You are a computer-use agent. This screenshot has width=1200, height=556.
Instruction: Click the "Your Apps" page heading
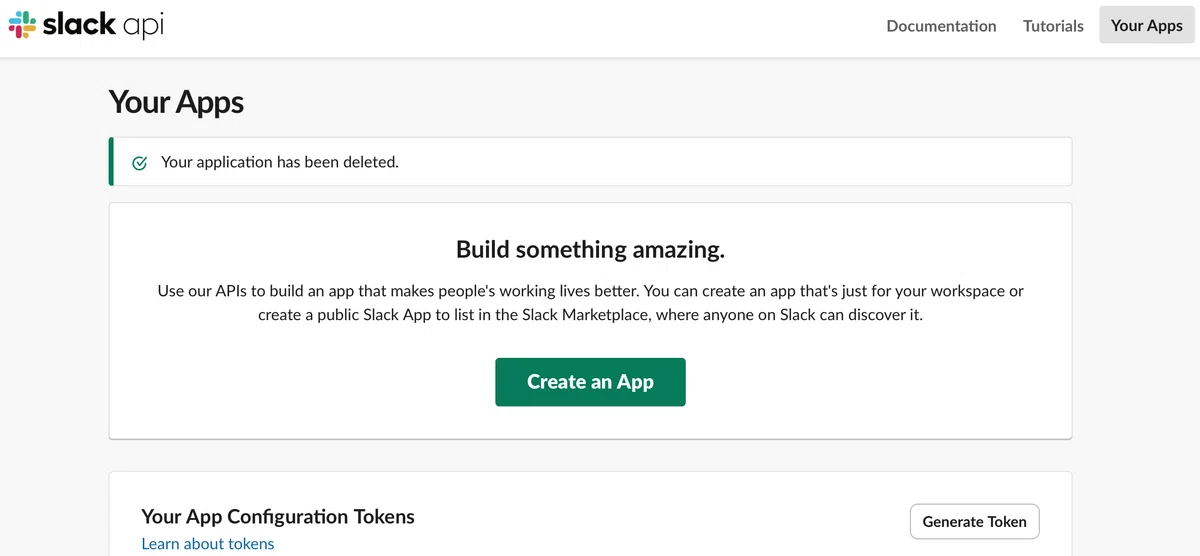point(176,102)
